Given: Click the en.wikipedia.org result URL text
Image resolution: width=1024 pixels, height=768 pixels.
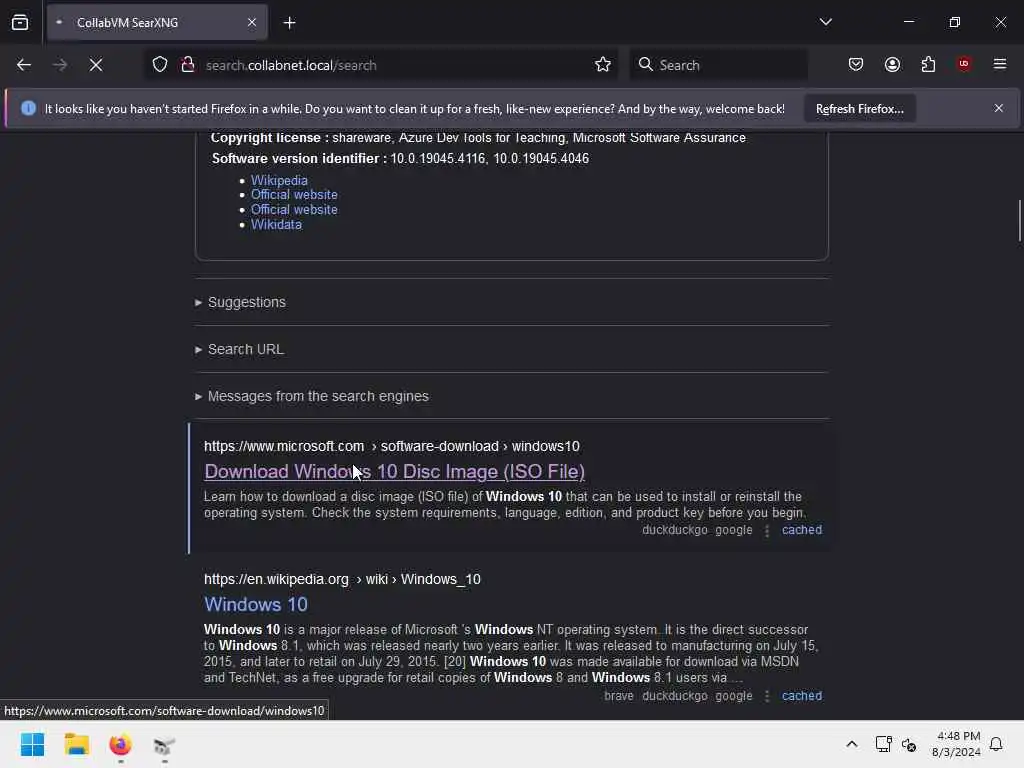Looking at the screenshot, I should (x=342, y=579).
